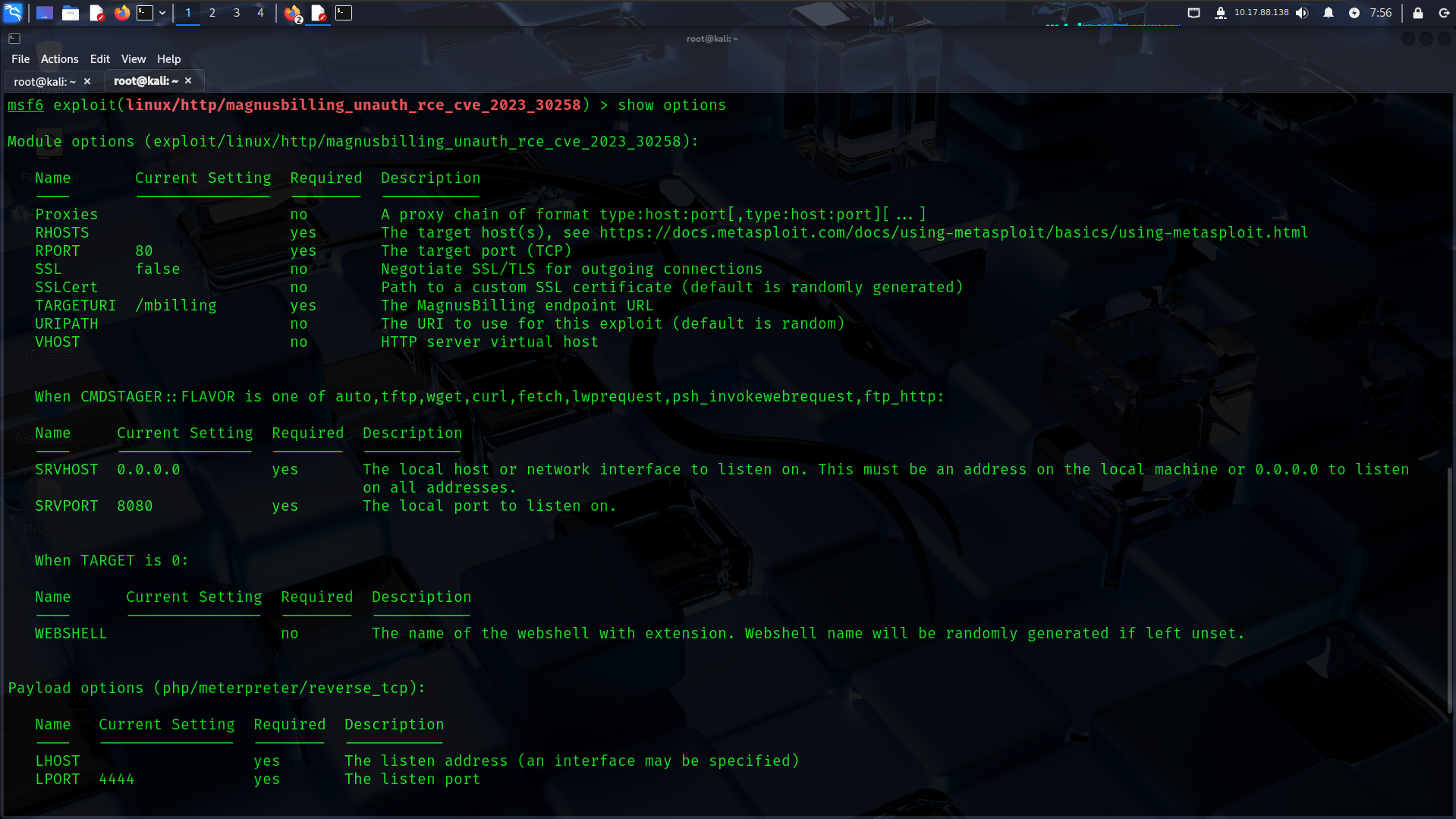This screenshot has height=819, width=1456.
Task: Click the SSLCert option name
Action: pyautogui.click(x=67, y=288)
